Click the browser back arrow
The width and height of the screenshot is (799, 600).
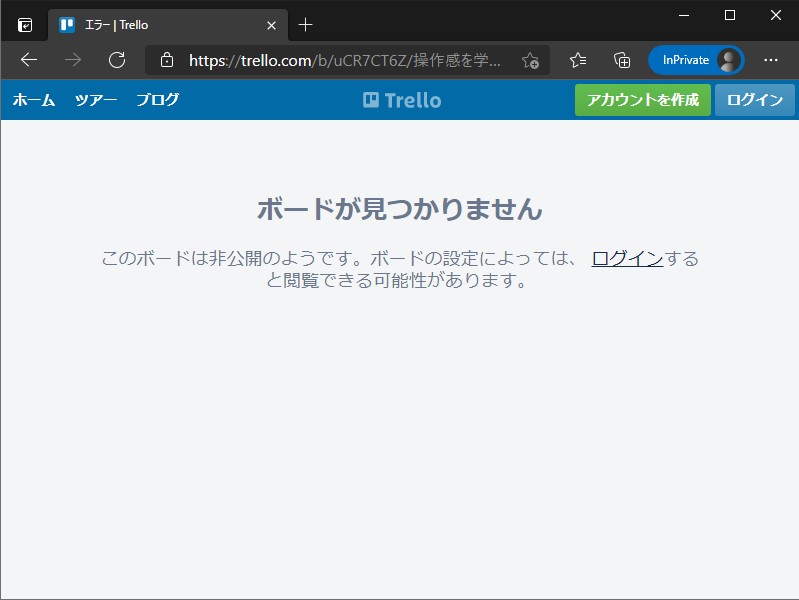(29, 60)
